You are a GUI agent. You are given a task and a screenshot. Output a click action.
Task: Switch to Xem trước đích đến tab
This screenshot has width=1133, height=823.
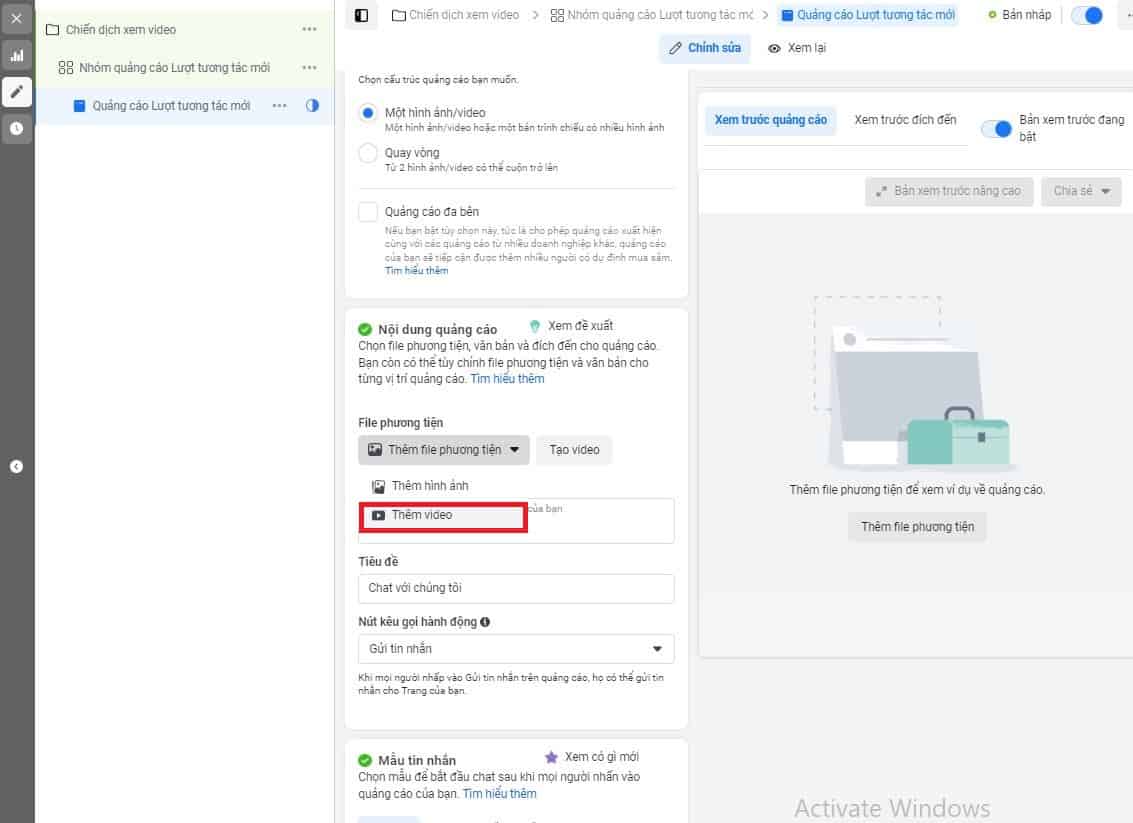905,120
